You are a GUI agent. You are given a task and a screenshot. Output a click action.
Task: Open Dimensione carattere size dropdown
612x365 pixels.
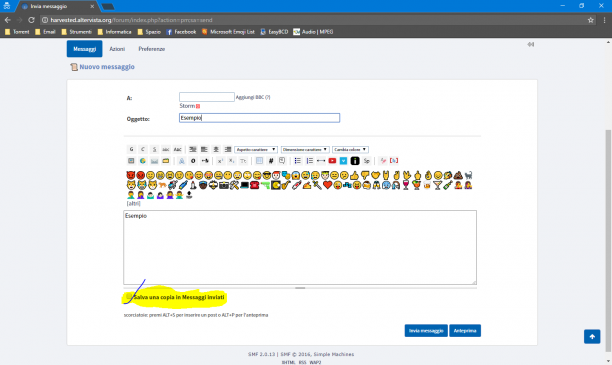(x=305, y=150)
